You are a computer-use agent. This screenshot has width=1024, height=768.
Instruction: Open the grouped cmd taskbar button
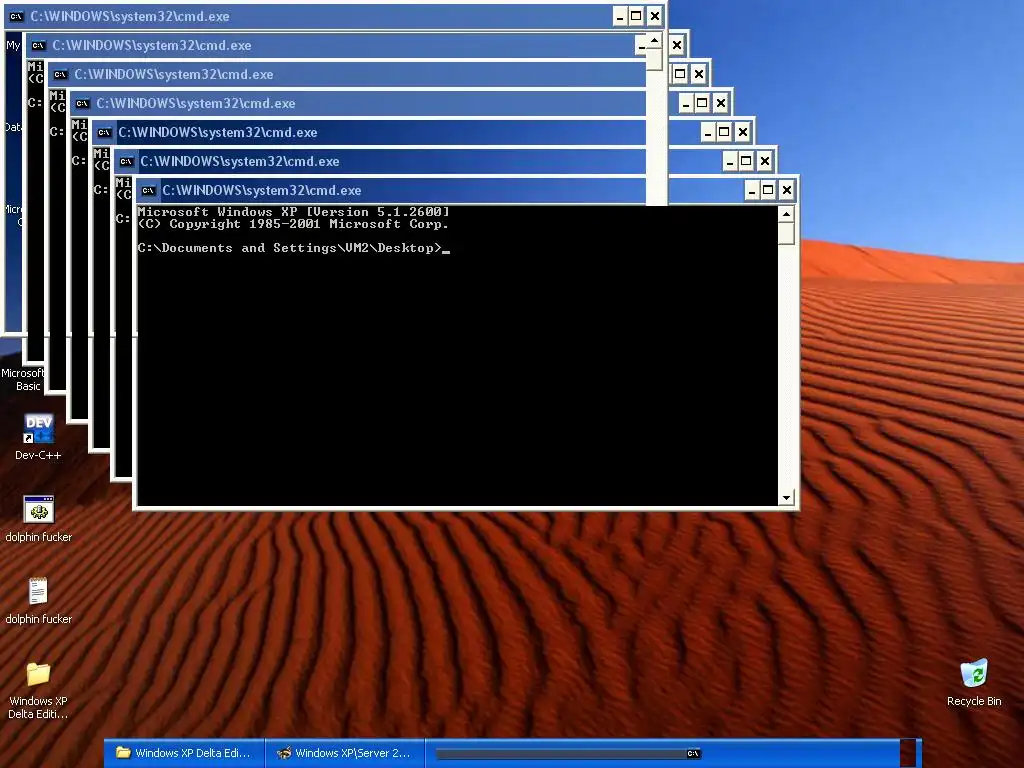tap(568, 754)
